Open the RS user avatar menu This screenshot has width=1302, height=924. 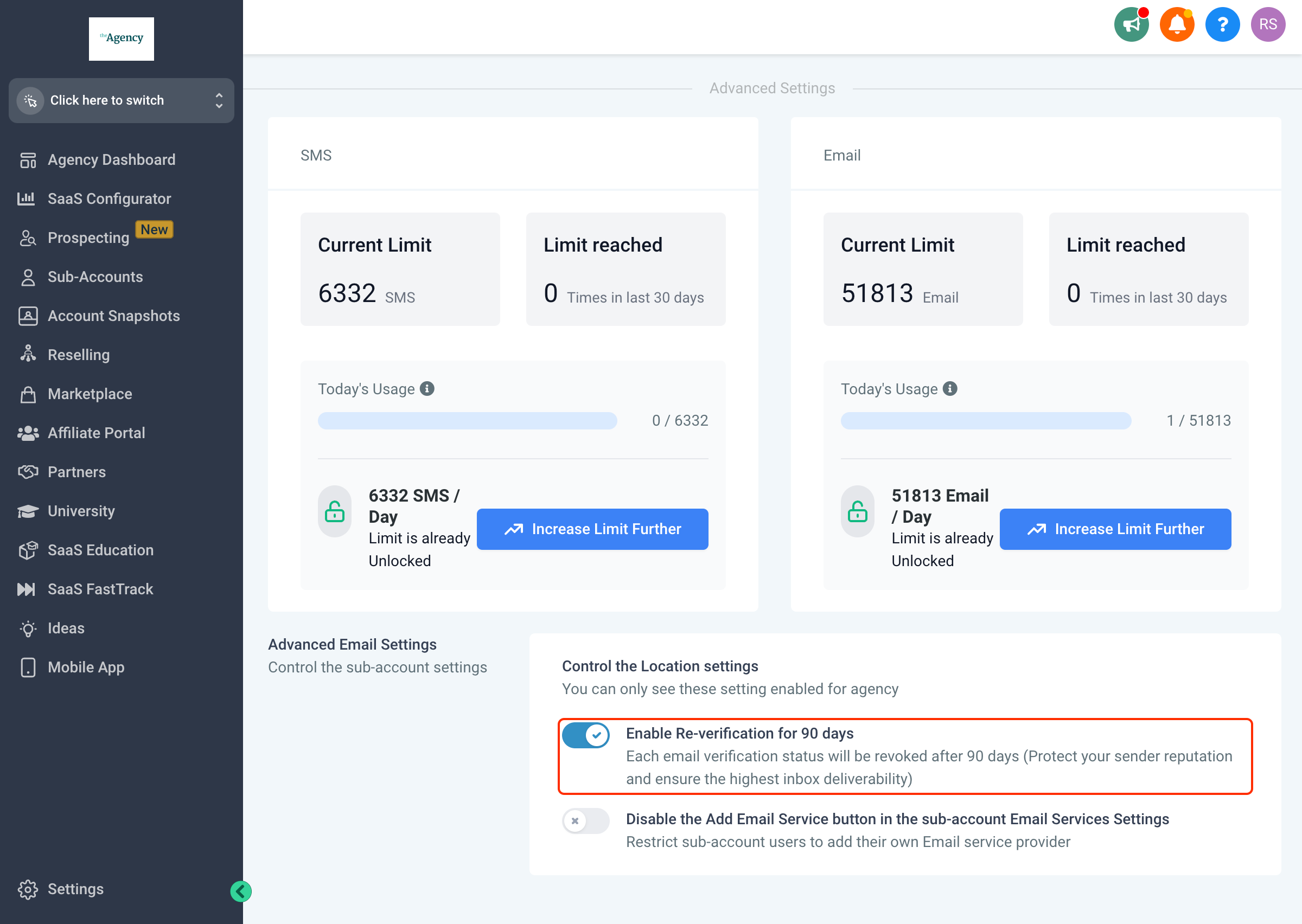tap(1267, 24)
